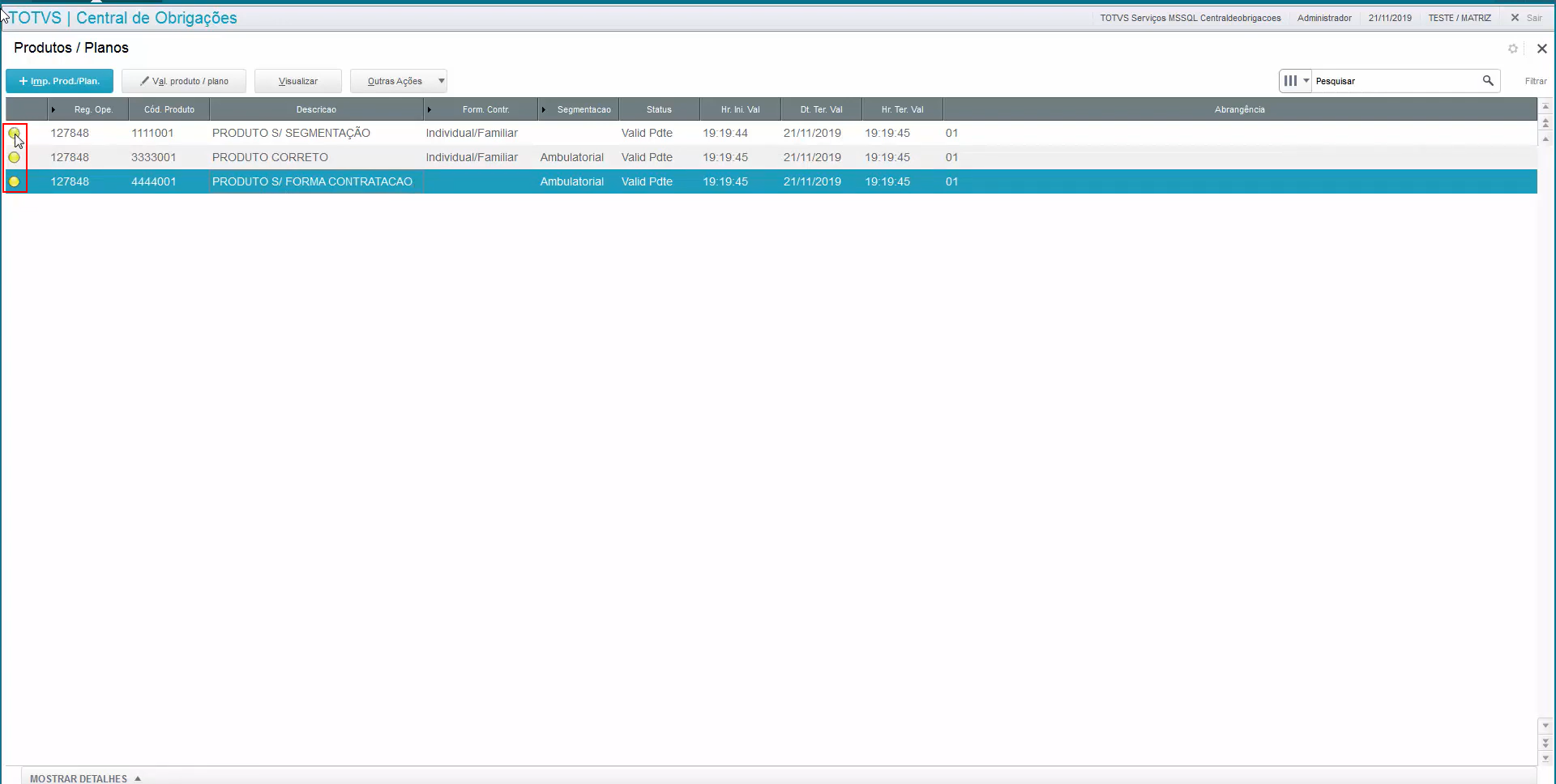Open the settings gear icon
The width and height of the screenshot is (1556, 784).
[1512, 49]
